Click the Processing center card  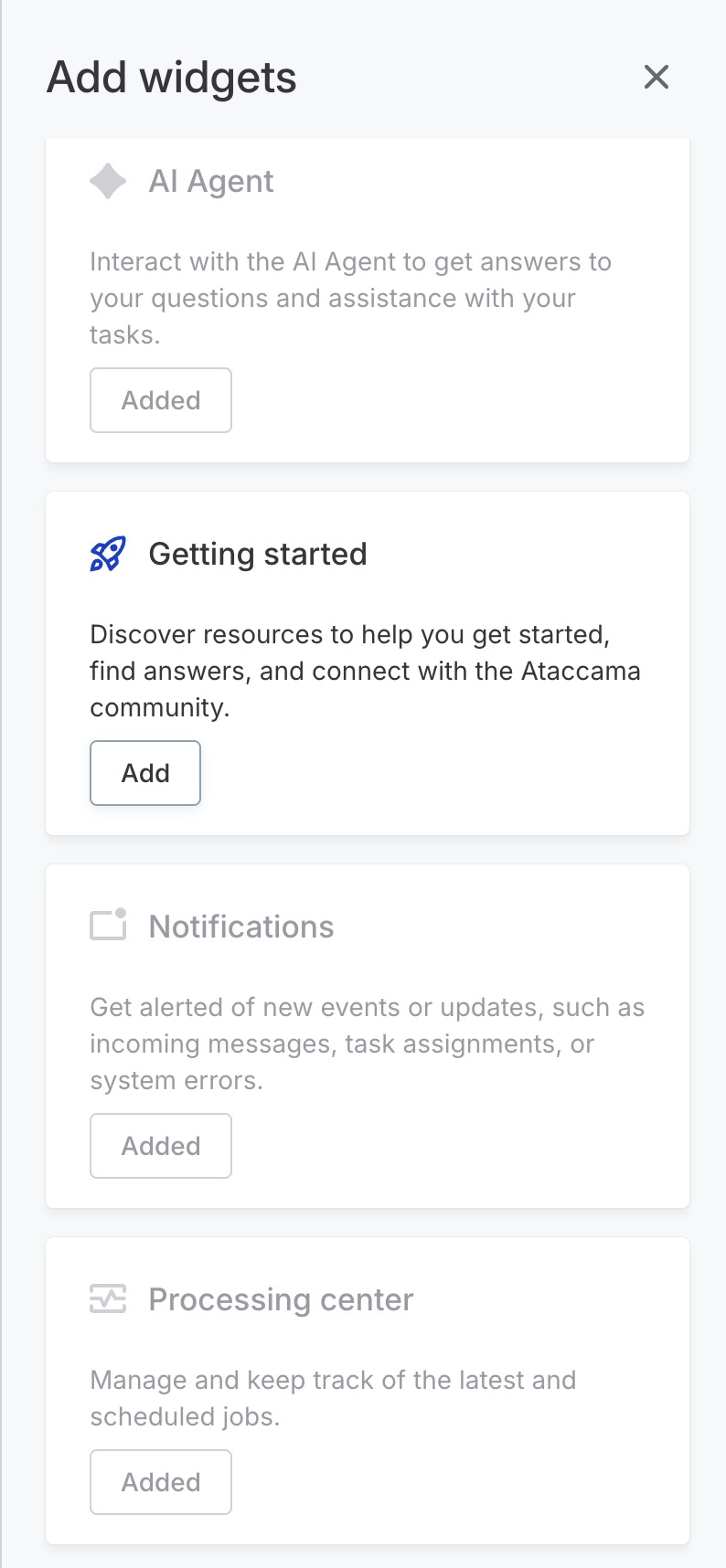pyautogui.click(x=366, y=1389)
